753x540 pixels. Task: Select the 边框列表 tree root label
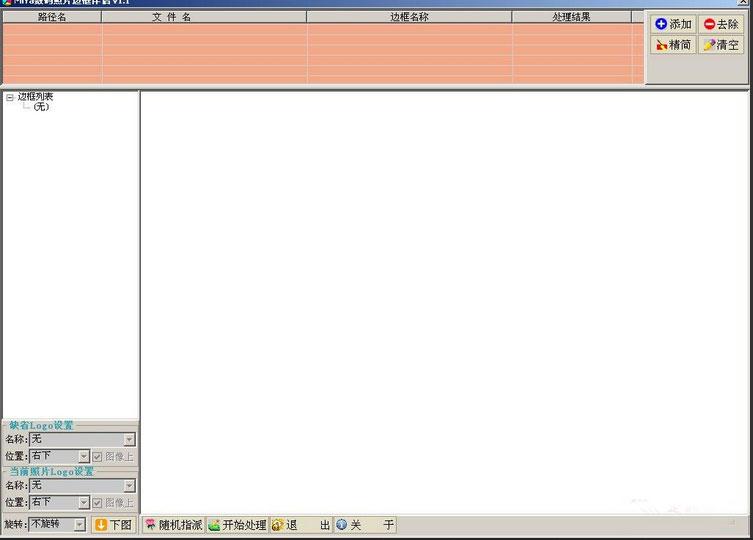[35, 97]
